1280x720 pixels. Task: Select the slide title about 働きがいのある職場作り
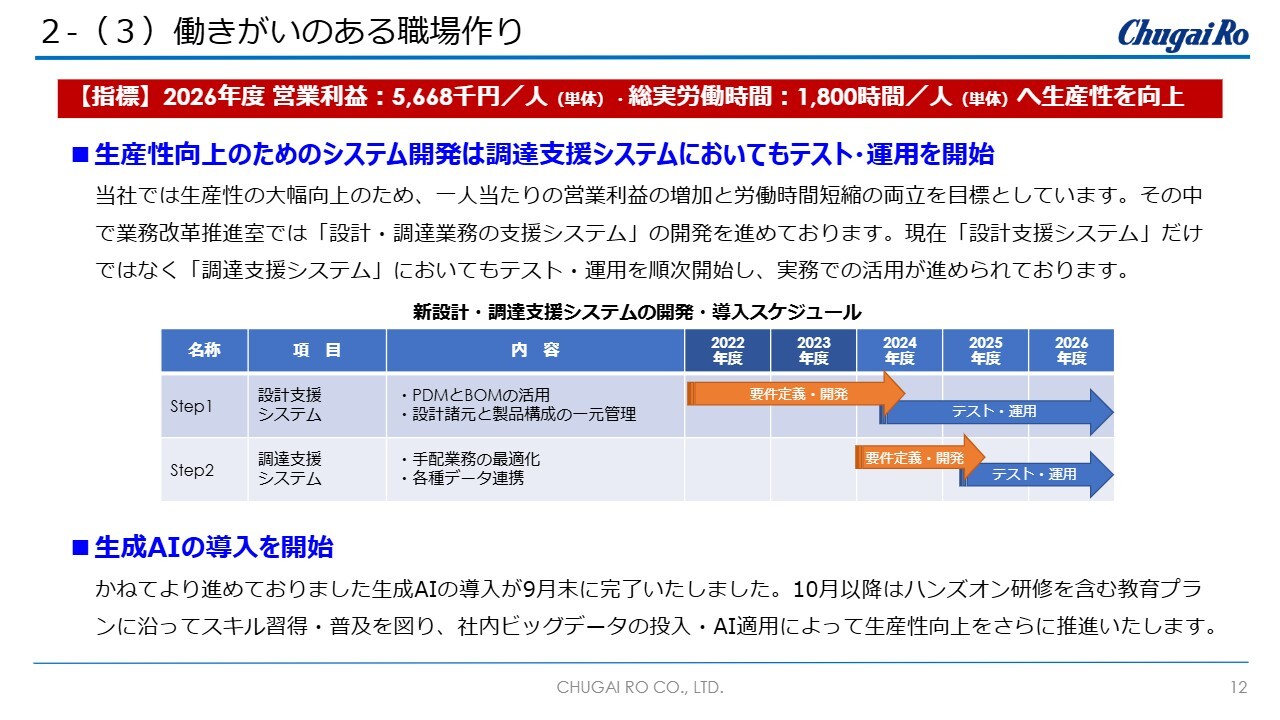(x=282, y=31)
